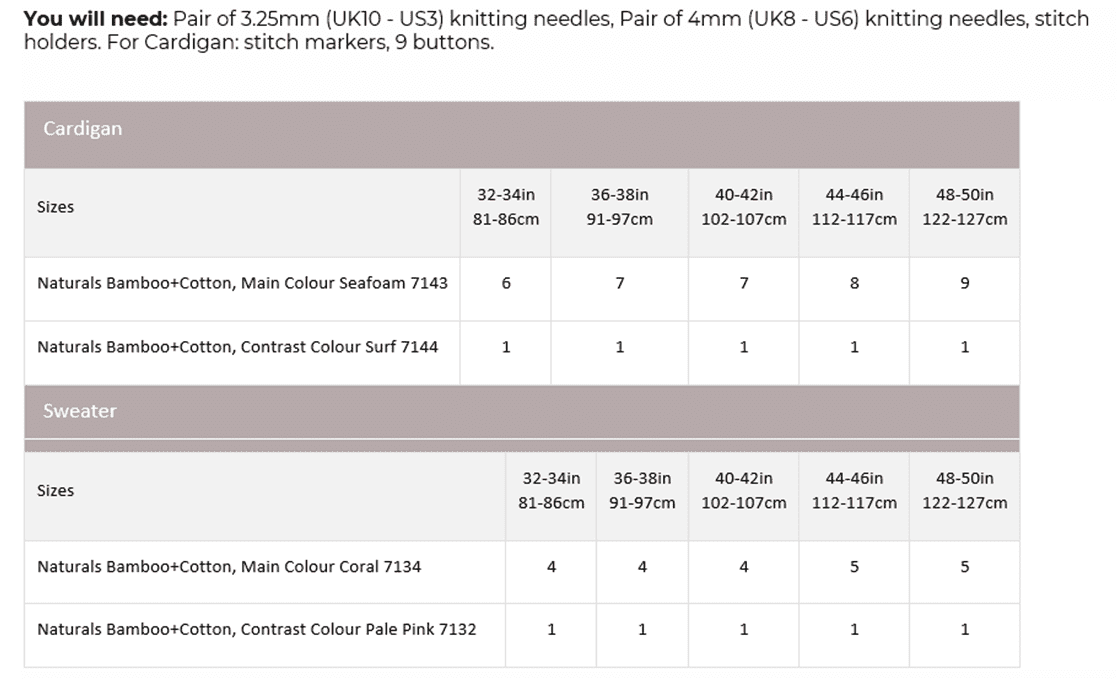1117x679 pixels.
Task: Click the Contrast Colour Surf 7144 row label
Action: [237, 347]
